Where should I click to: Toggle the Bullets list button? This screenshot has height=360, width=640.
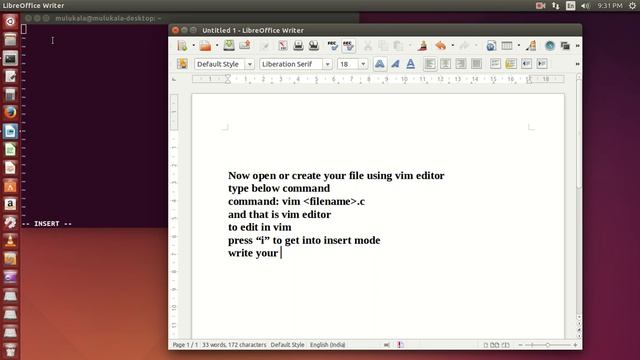[511, 64]
